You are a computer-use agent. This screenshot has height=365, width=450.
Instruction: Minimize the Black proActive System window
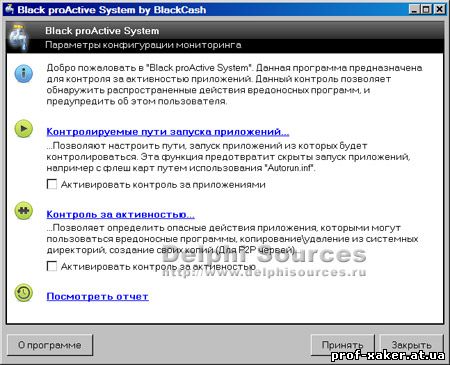click(x=414, y=9)
